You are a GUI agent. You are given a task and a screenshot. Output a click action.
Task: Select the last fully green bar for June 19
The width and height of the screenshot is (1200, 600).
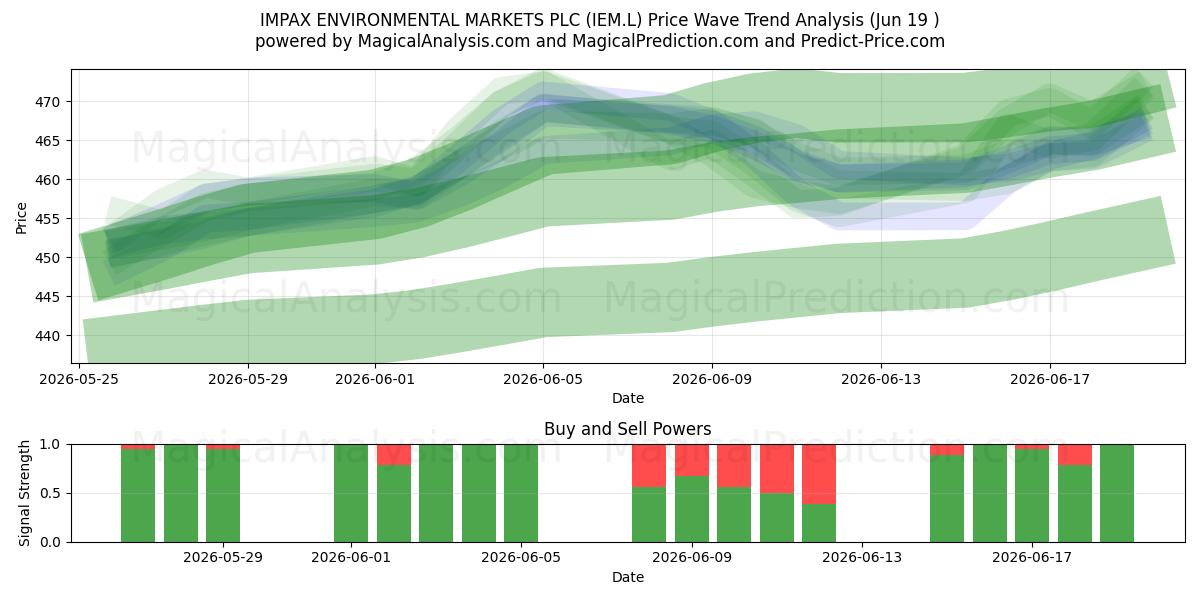[1117, 493]
